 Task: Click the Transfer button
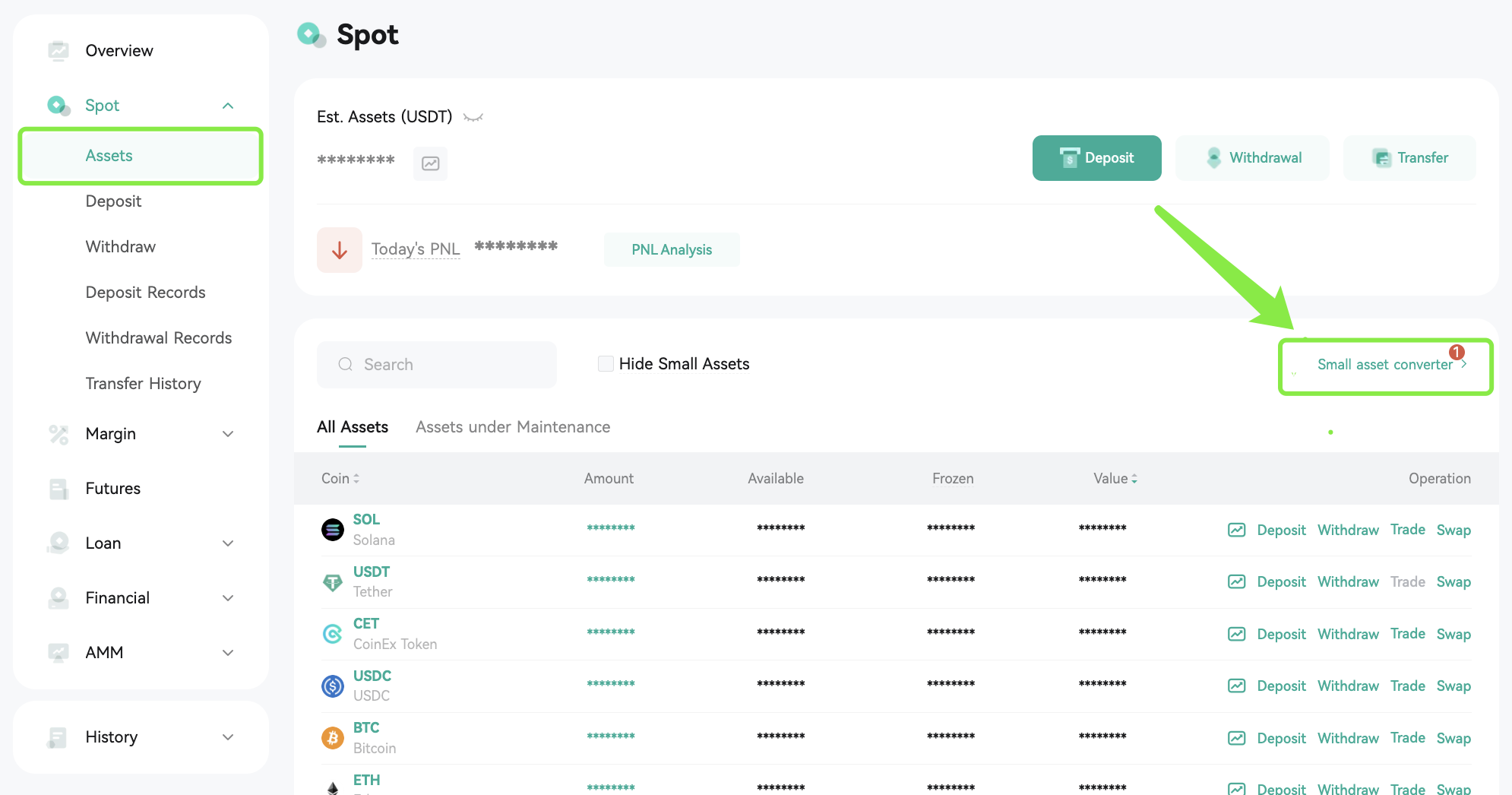coord(1409,158)
